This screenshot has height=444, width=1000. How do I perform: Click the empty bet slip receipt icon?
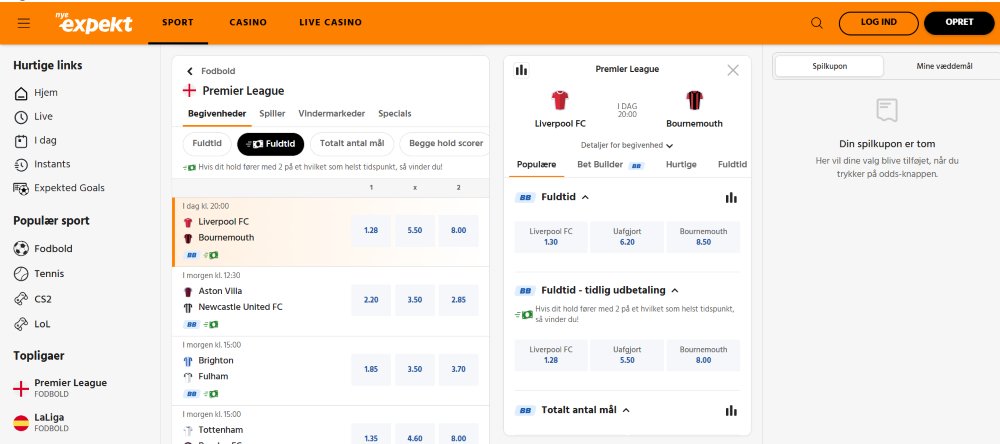(x=886, y=110)
